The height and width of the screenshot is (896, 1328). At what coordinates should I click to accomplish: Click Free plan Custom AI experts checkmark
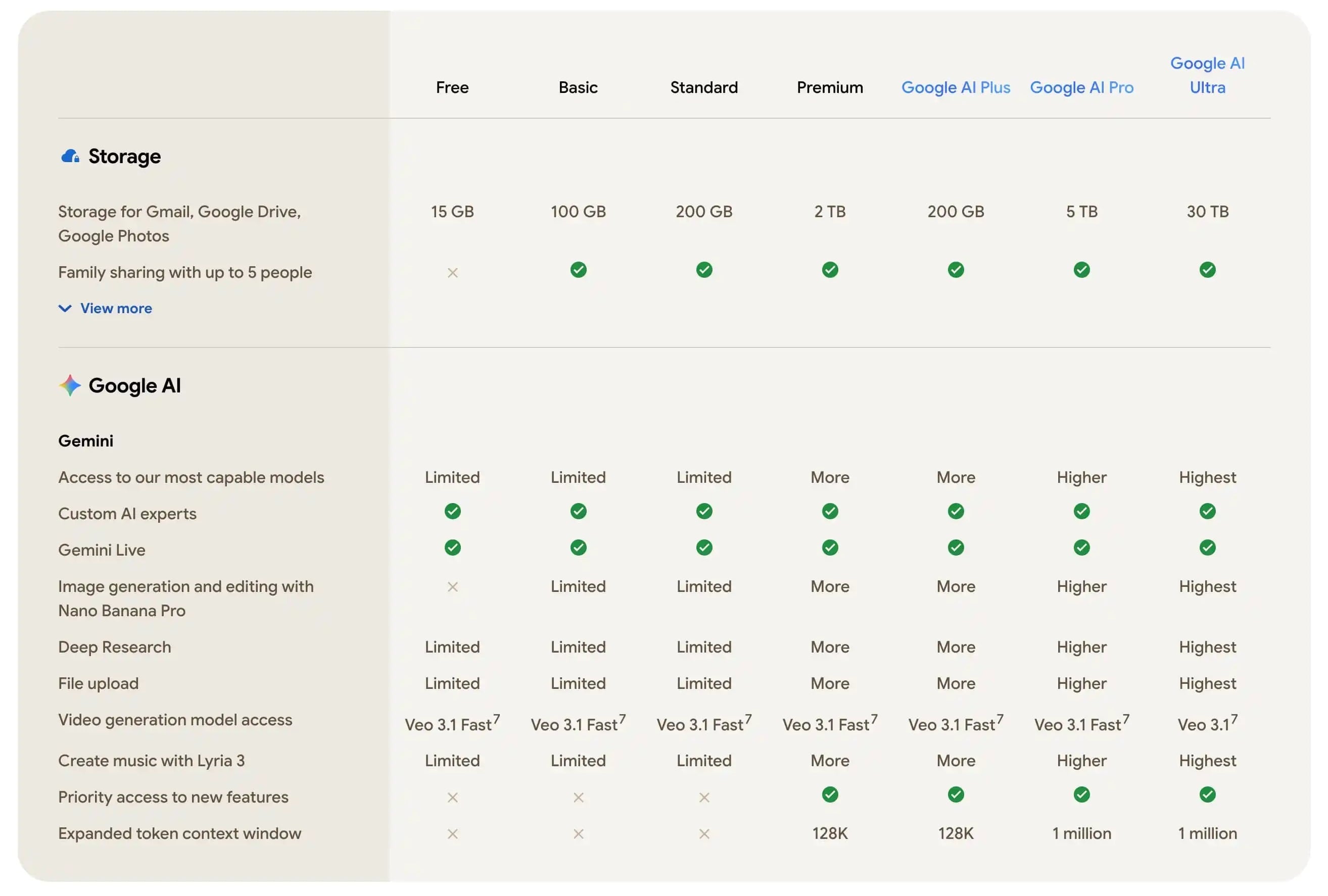coord(452,511)
